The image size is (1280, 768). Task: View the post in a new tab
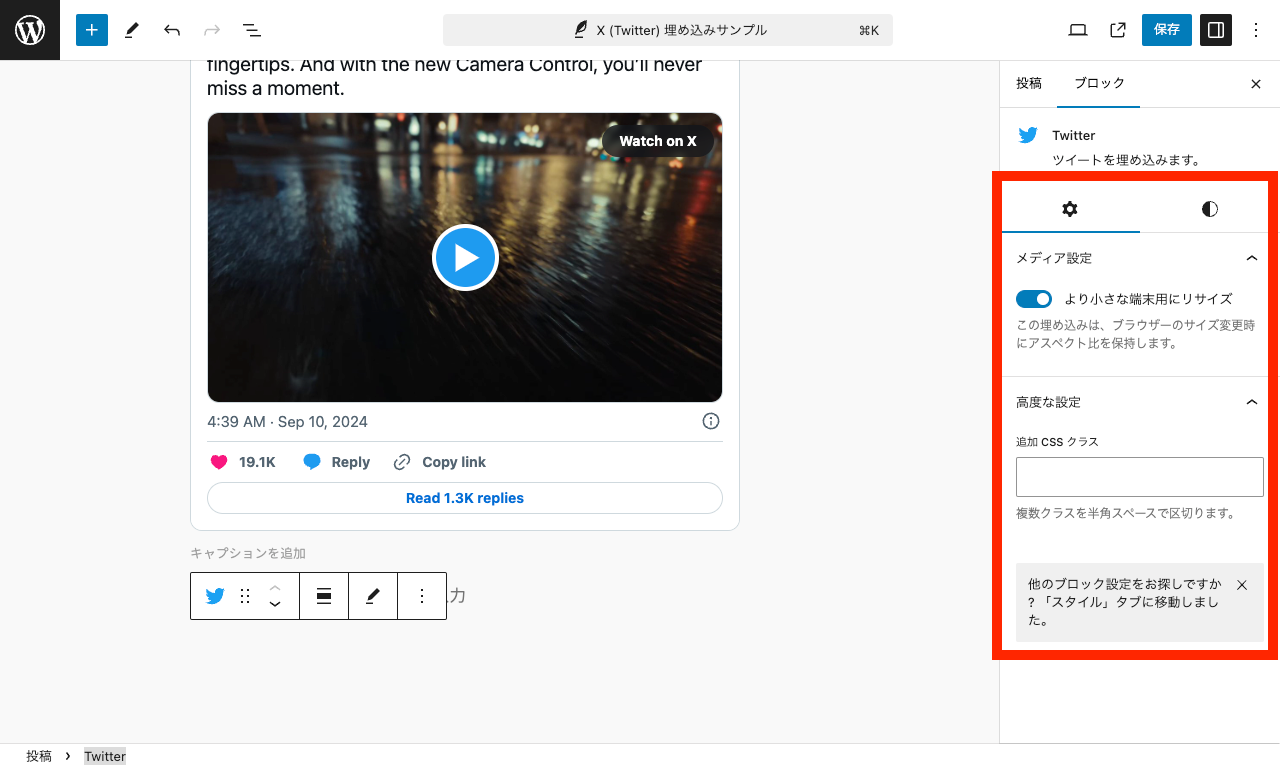click(x=1118, y=30)
